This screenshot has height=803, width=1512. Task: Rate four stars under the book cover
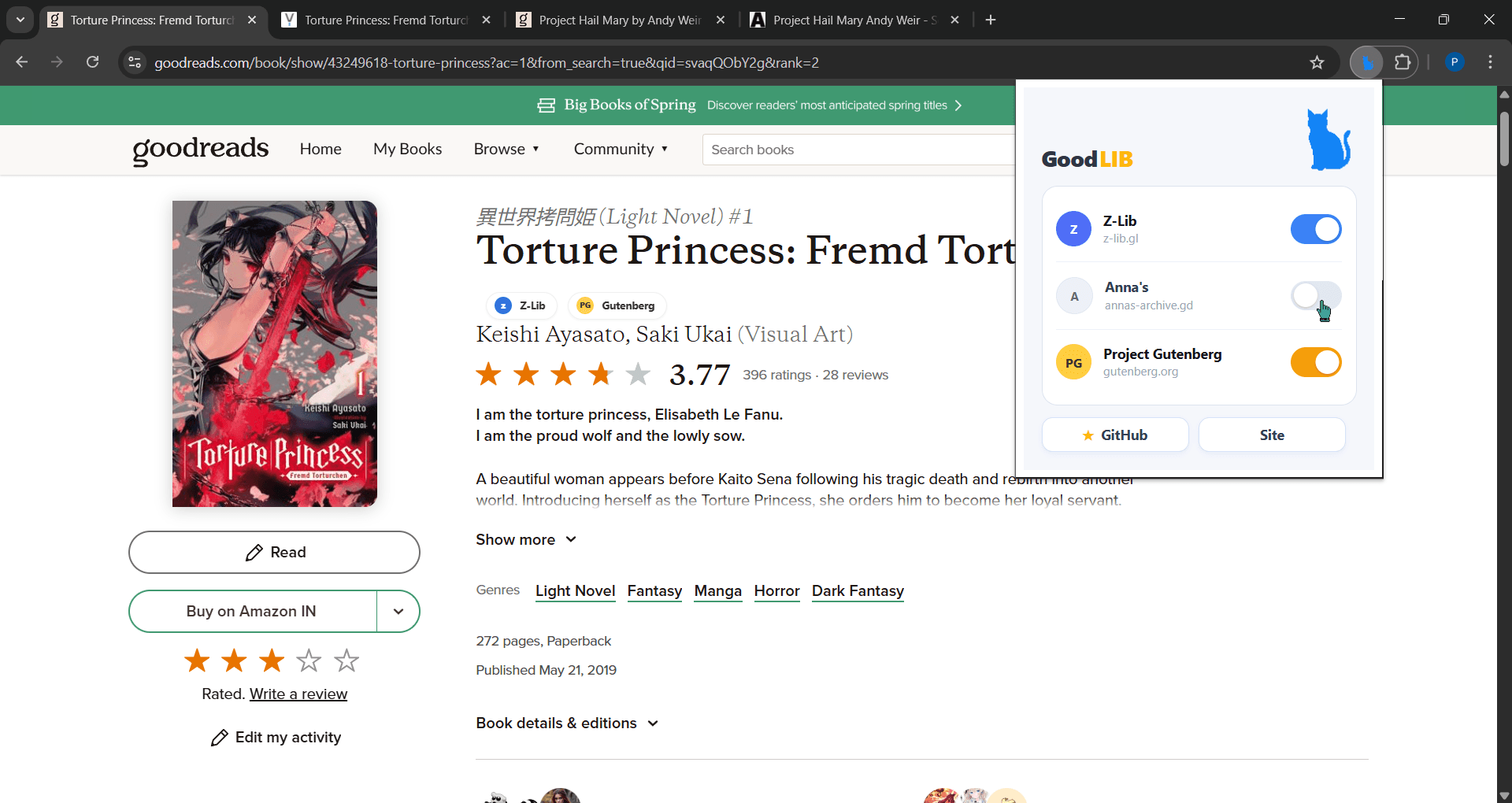click(x=309, y=661)
